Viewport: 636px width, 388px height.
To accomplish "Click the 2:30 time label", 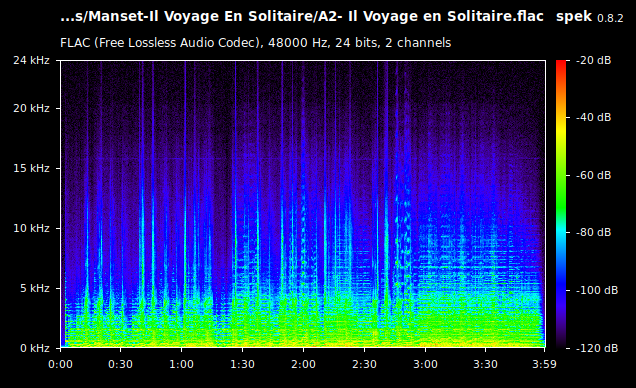I will coord(364,364).
